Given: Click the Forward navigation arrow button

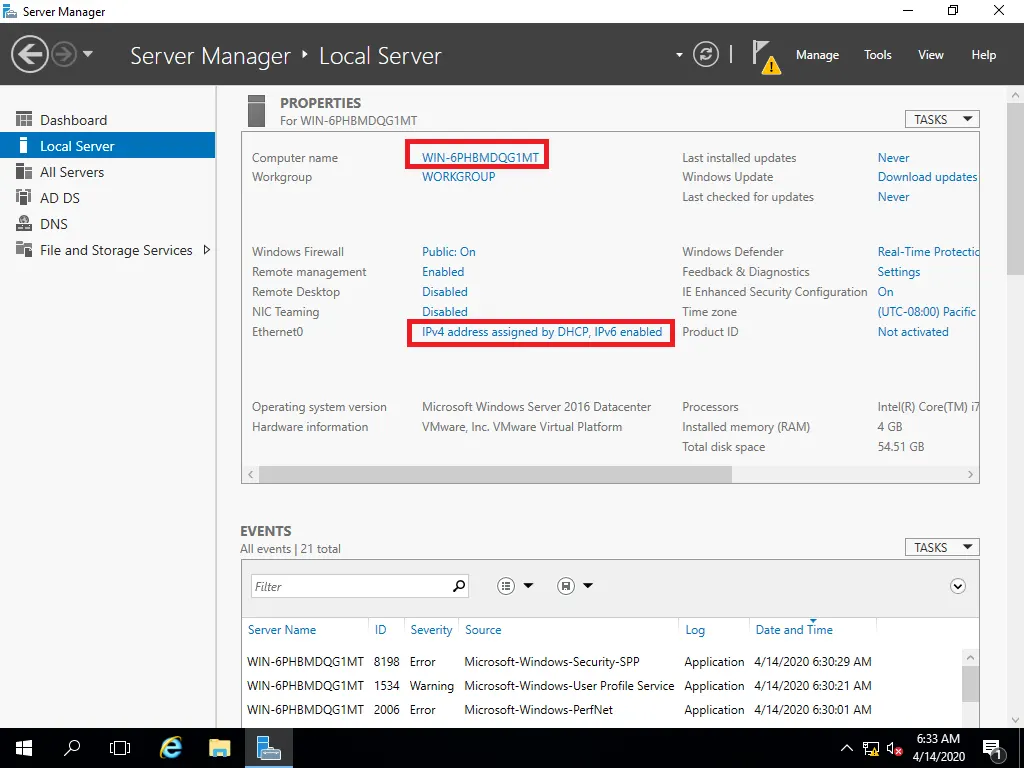Looking at the screenshot, I should (64, 54).
